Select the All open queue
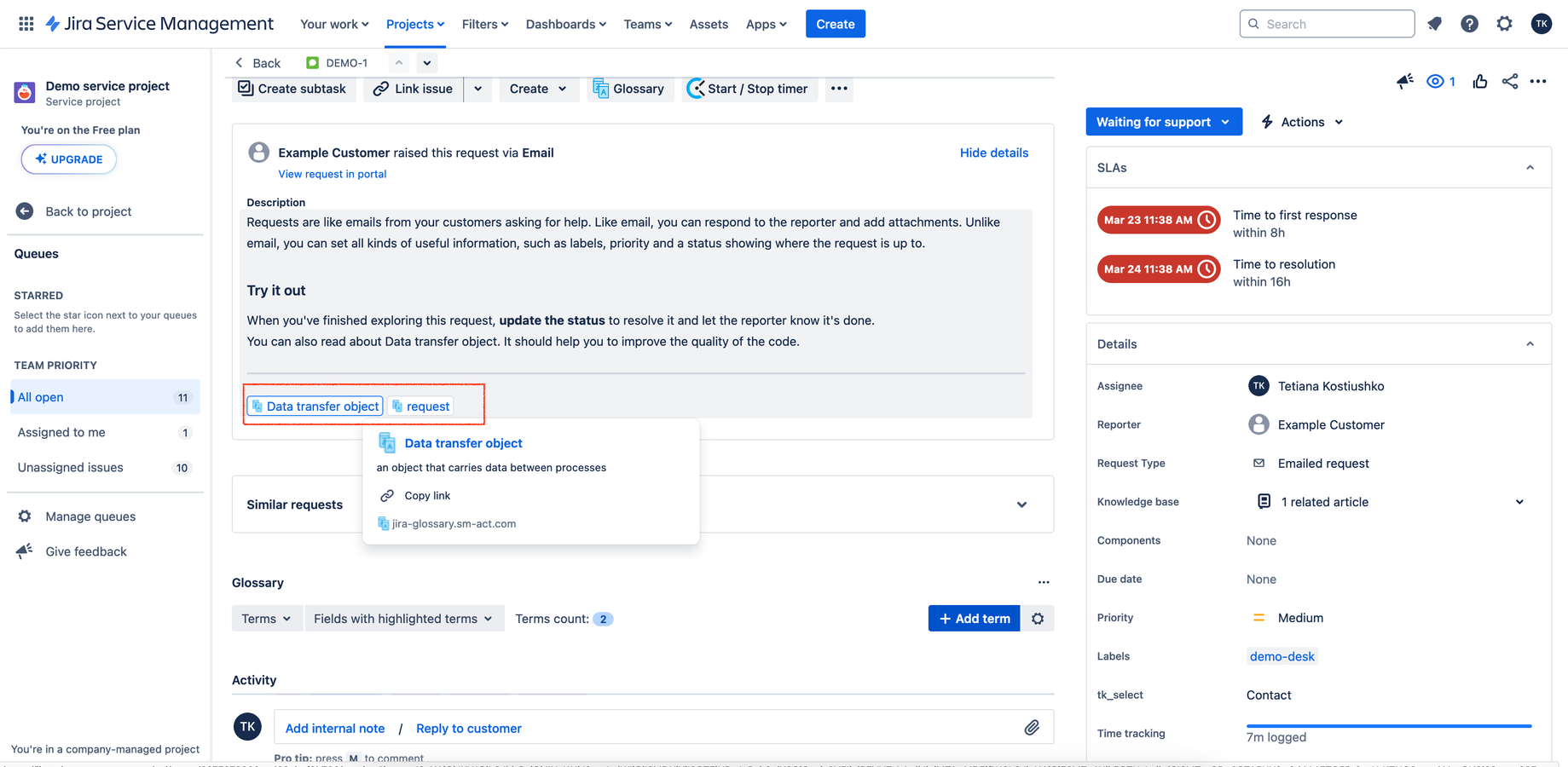The image size is (1568, 767). pyautogui.click(x=105, y=397)
